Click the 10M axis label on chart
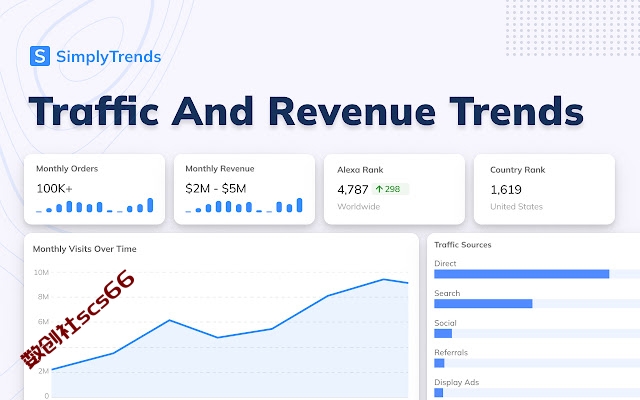 click(x=41, y=272)
